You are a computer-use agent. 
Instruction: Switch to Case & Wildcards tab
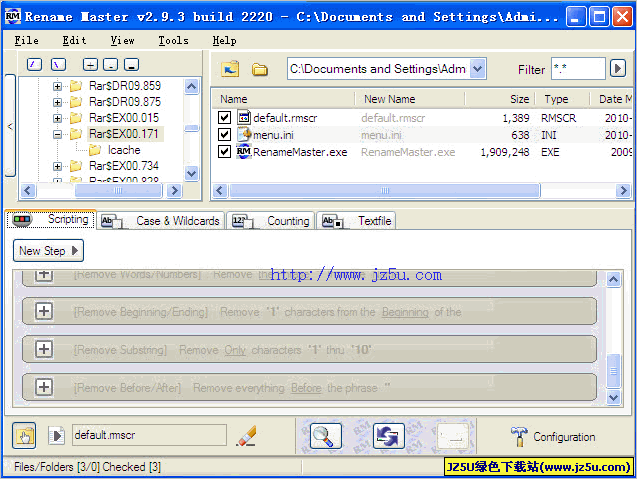click(x=160, y=221)
